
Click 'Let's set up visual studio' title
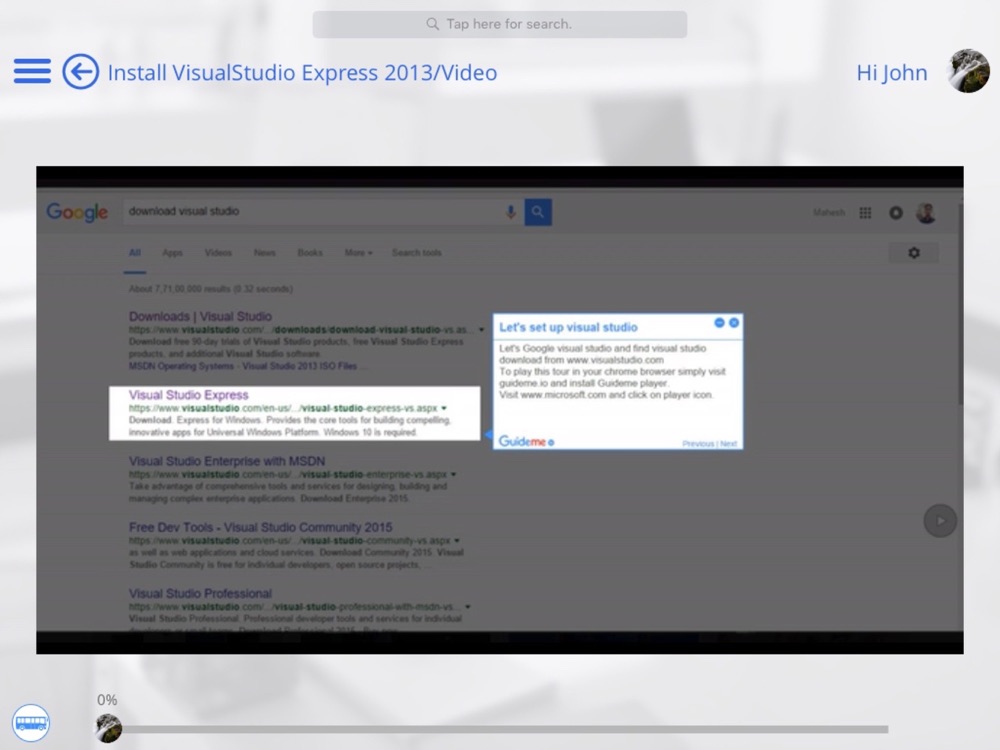(568, 327)
